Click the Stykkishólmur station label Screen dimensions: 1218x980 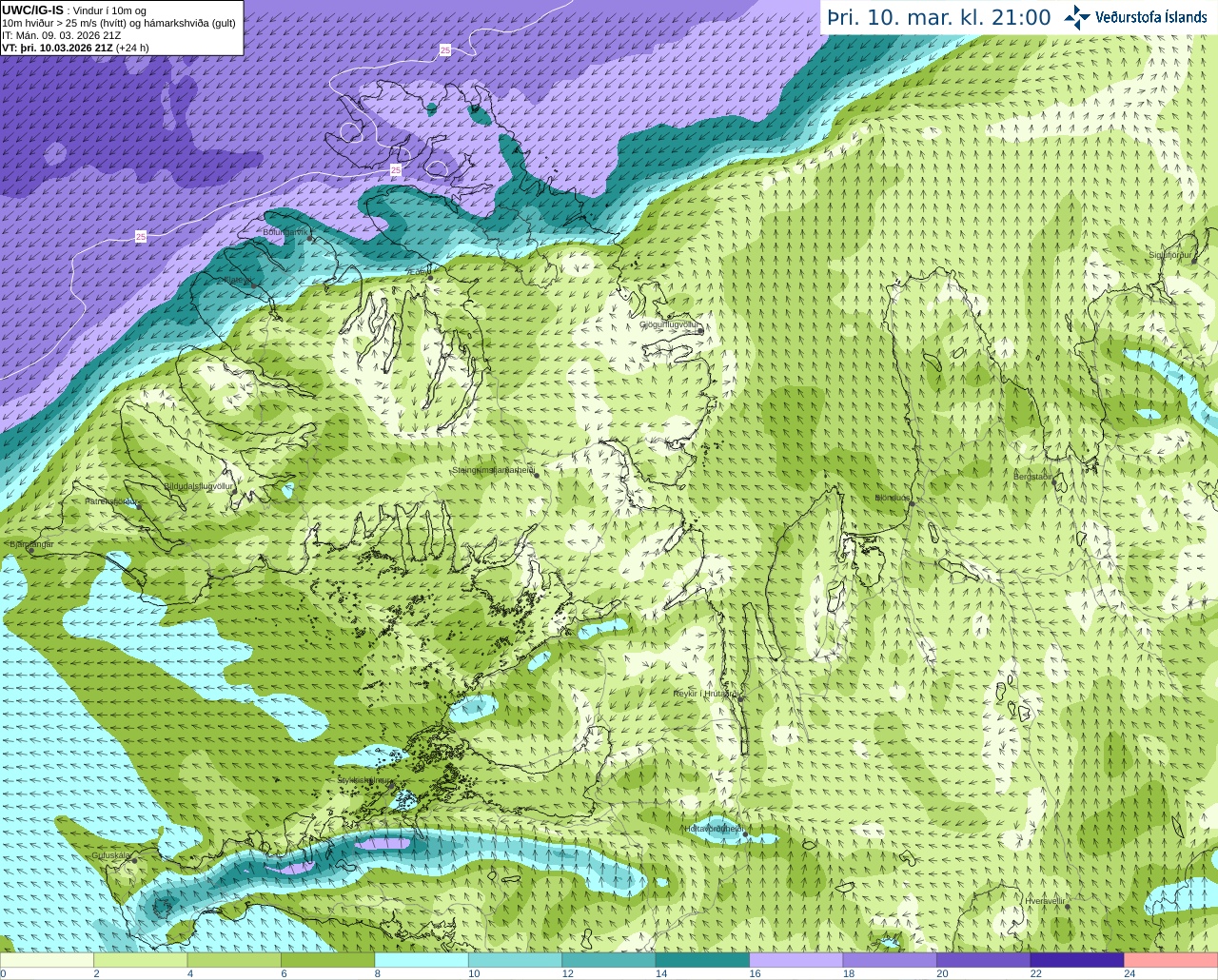click(x=363, y=779)
